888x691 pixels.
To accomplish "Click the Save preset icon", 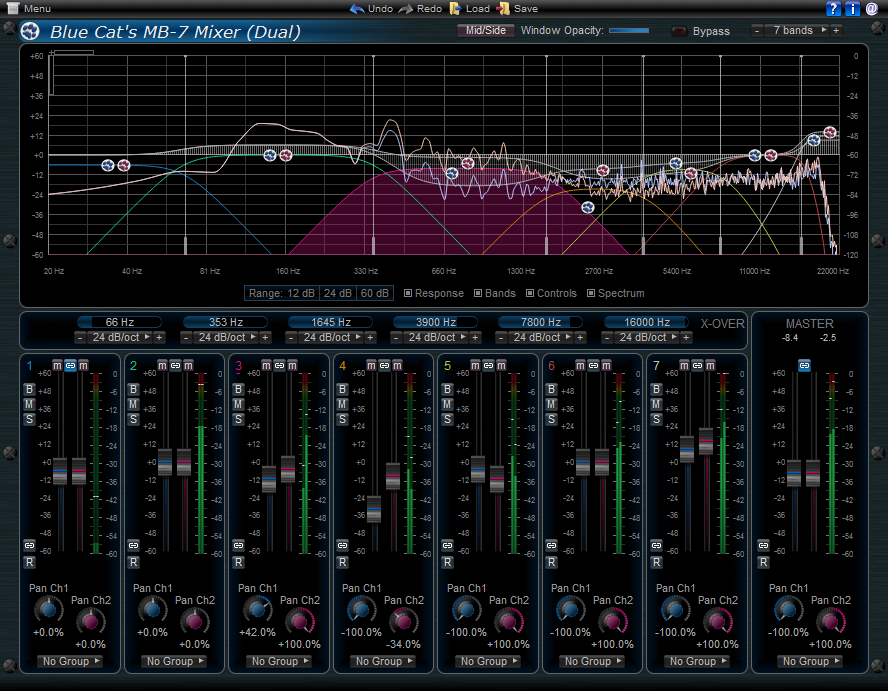I will [503, 8].
